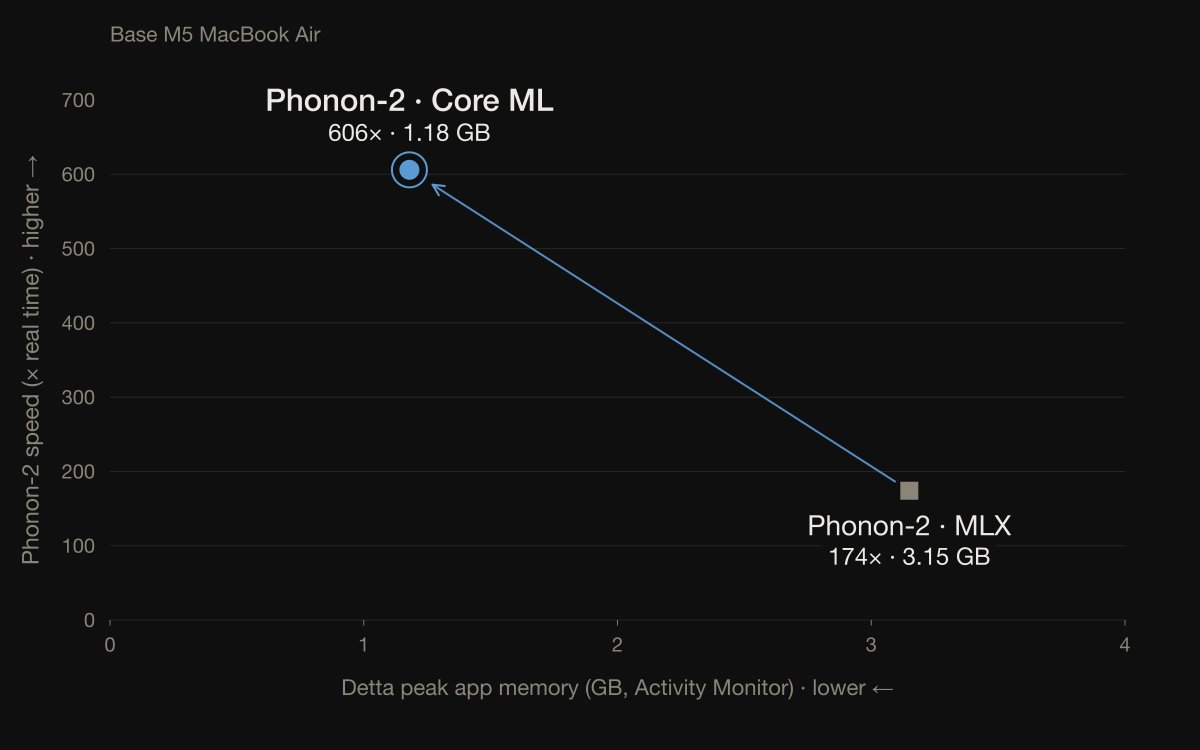Click the Base M5 MacBook Air title
1200x750 pixels.
tap(215, 35)
